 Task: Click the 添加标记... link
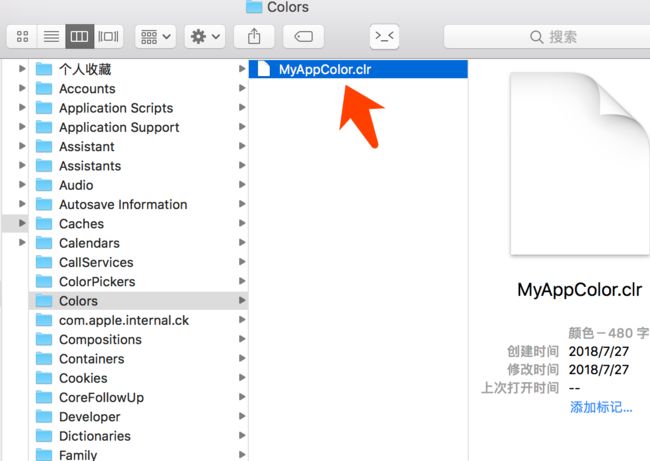[601, 407]
